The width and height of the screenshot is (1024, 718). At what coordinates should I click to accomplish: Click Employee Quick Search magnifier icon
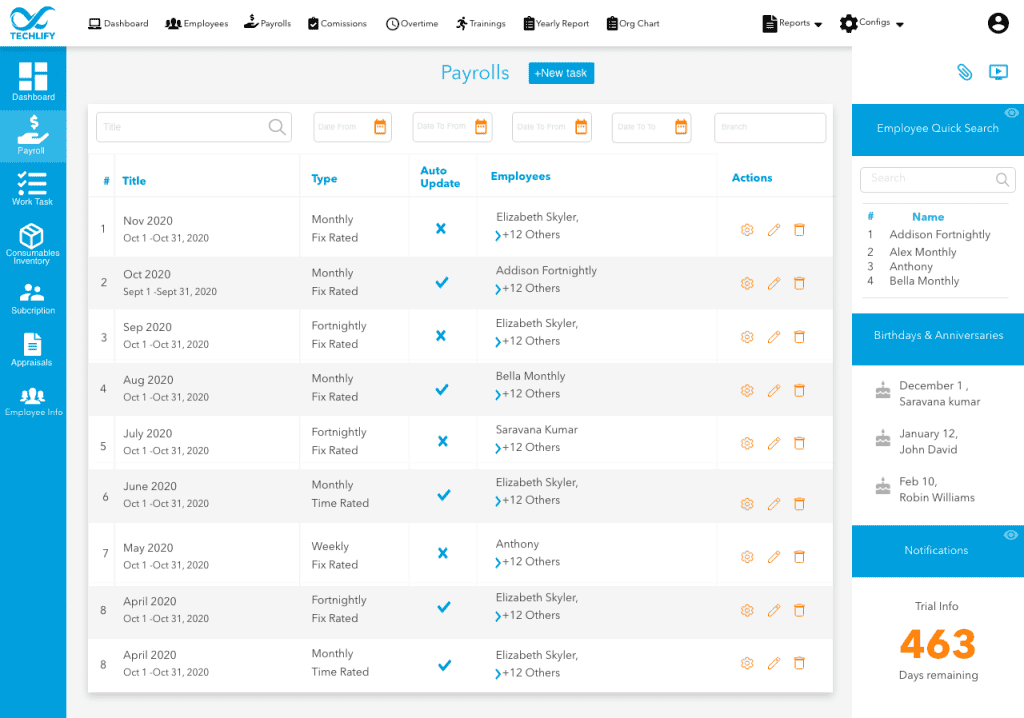[x=1002, y=179]
